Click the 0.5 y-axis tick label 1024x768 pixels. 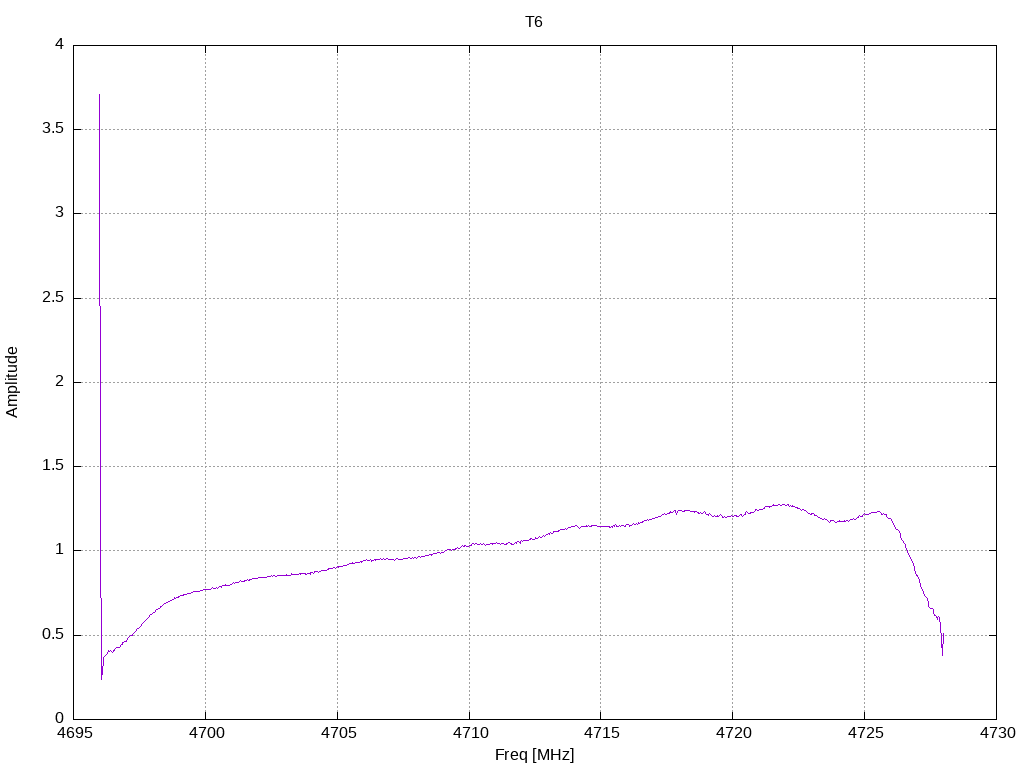53,634
